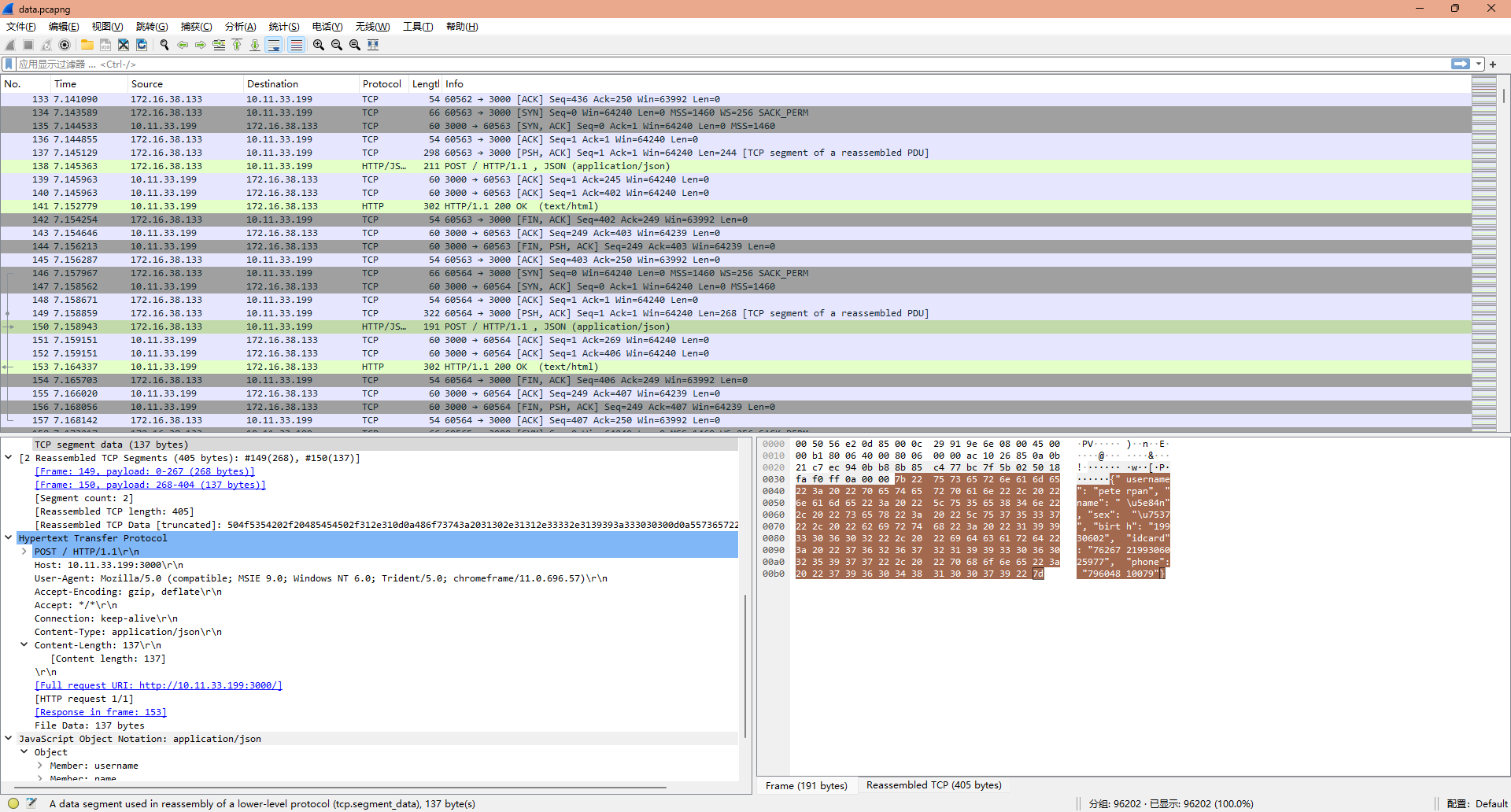The height and width of the screenshot is (812, 1511).
Task: Collapse the Hypertext Transfer Protocol tree
Action: pos(9,538)
